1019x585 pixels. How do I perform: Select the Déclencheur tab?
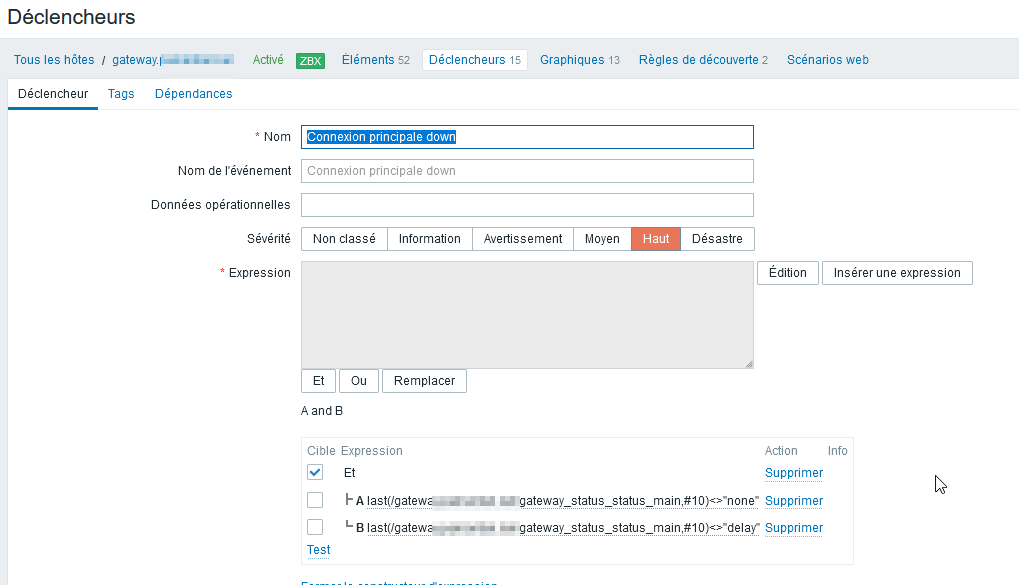click(53, 94)
